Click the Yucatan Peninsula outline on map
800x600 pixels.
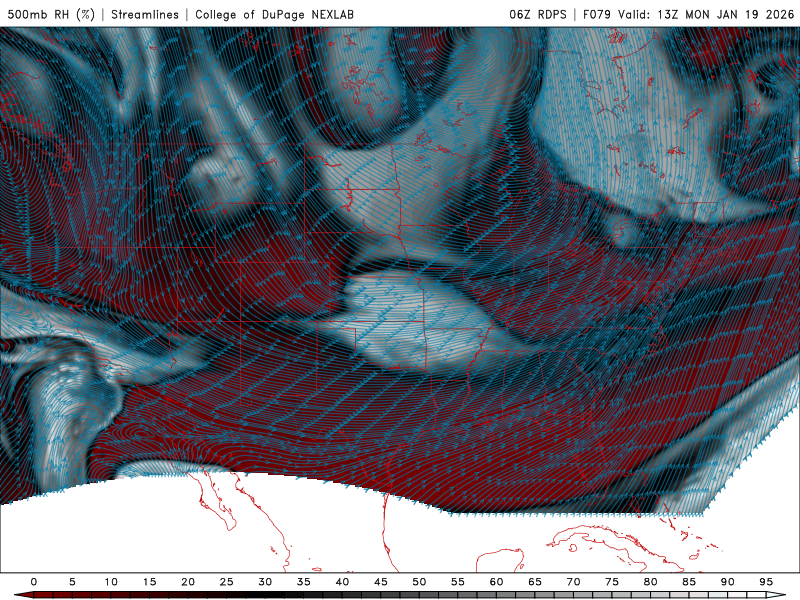(501, 560)
